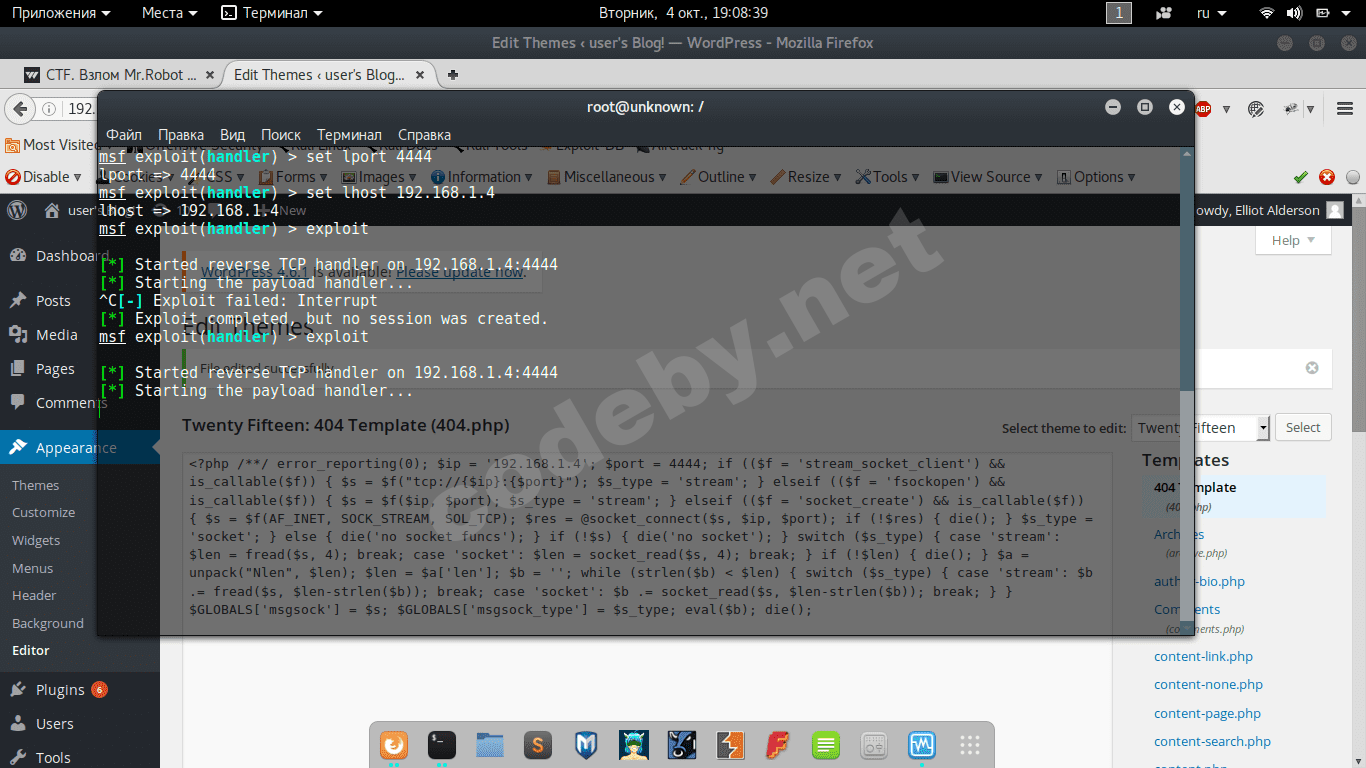The image size is (1366, 768).
Task: Expand the Tools dropdown on Web Developer toolbar
Action: coord(888,177)
